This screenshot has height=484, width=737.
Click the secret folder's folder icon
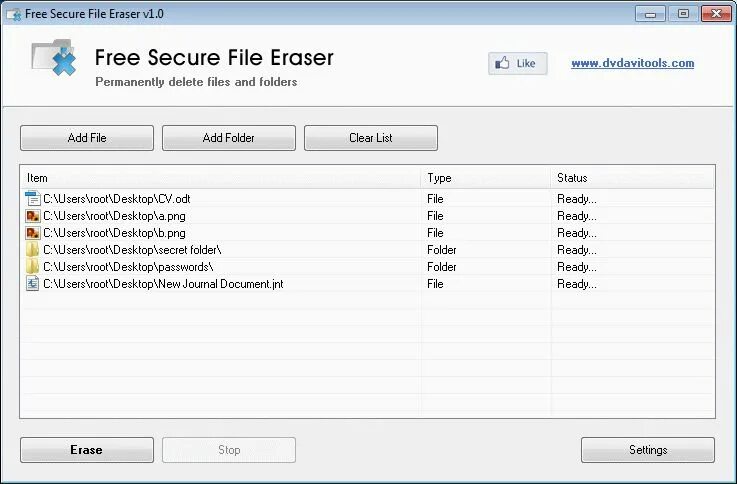click(x=32, y=250)
